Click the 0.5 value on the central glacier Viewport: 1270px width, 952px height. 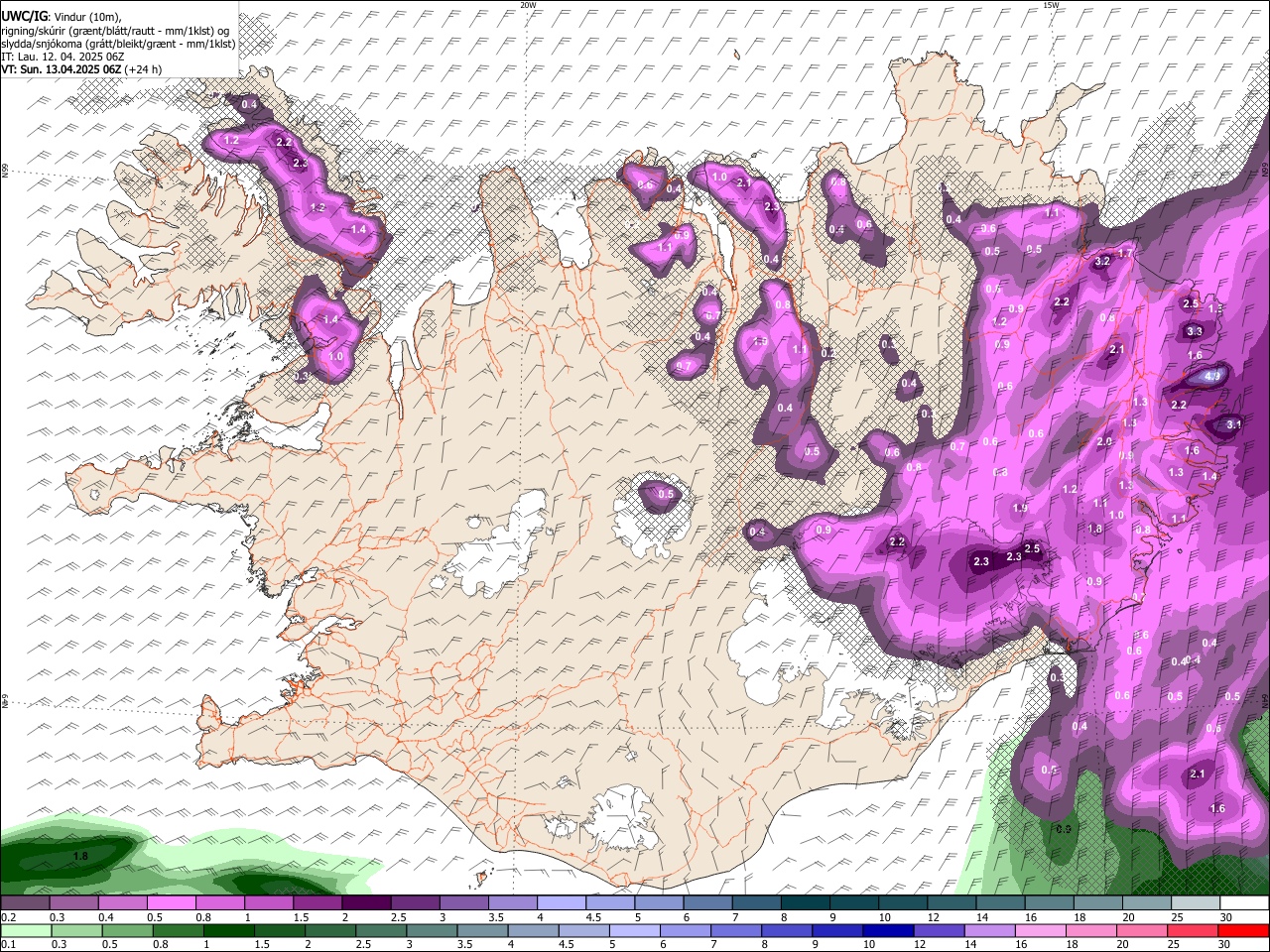point(666,494)
